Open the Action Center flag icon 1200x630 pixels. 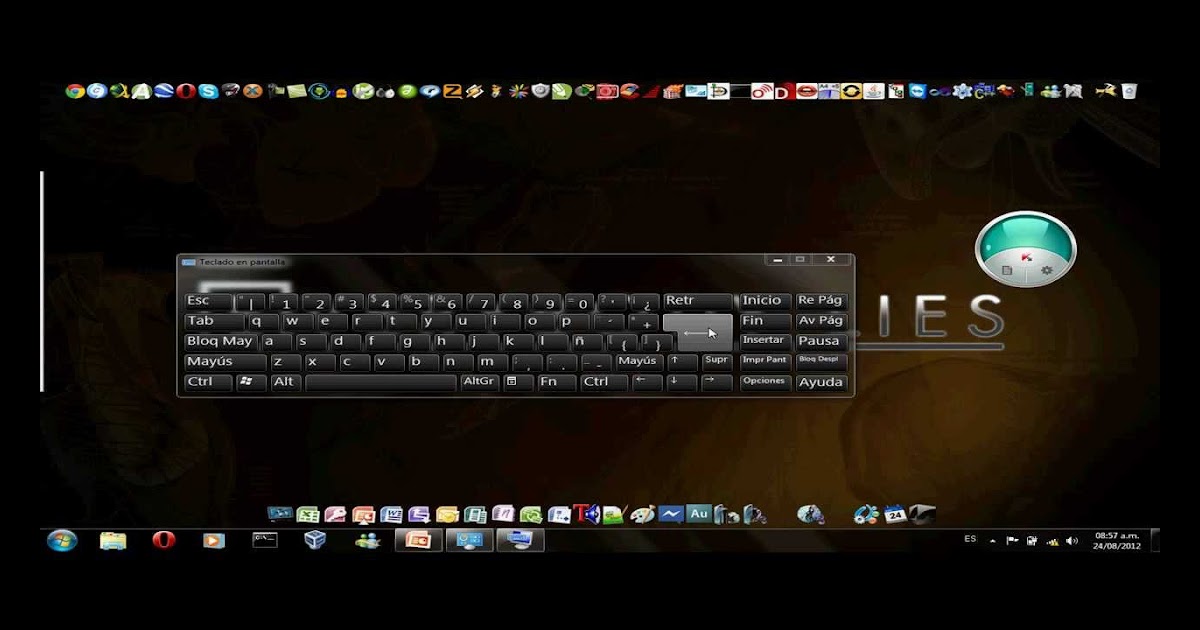coord(1012,541)
